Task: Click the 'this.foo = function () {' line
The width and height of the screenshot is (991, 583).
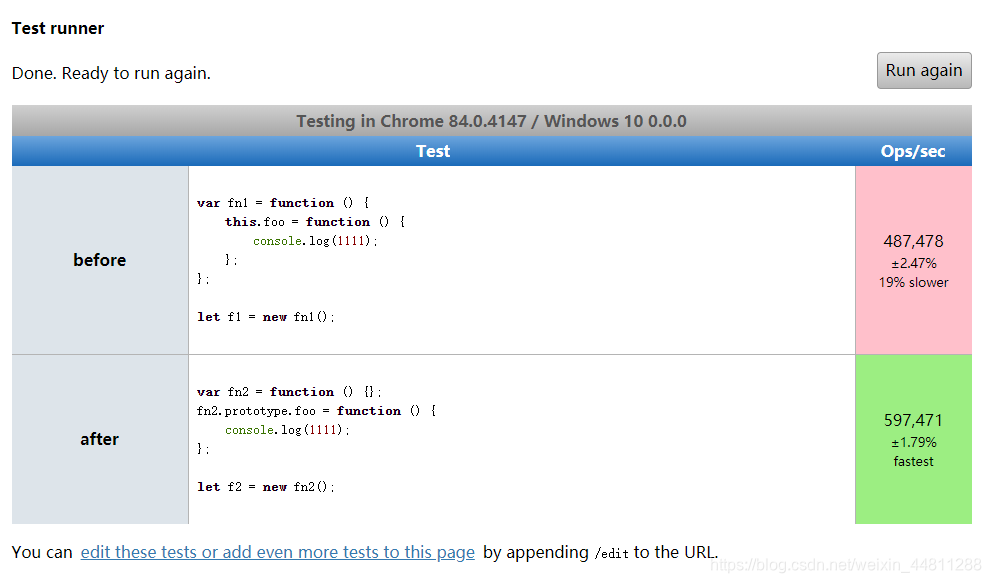Action: click(315, 222)
